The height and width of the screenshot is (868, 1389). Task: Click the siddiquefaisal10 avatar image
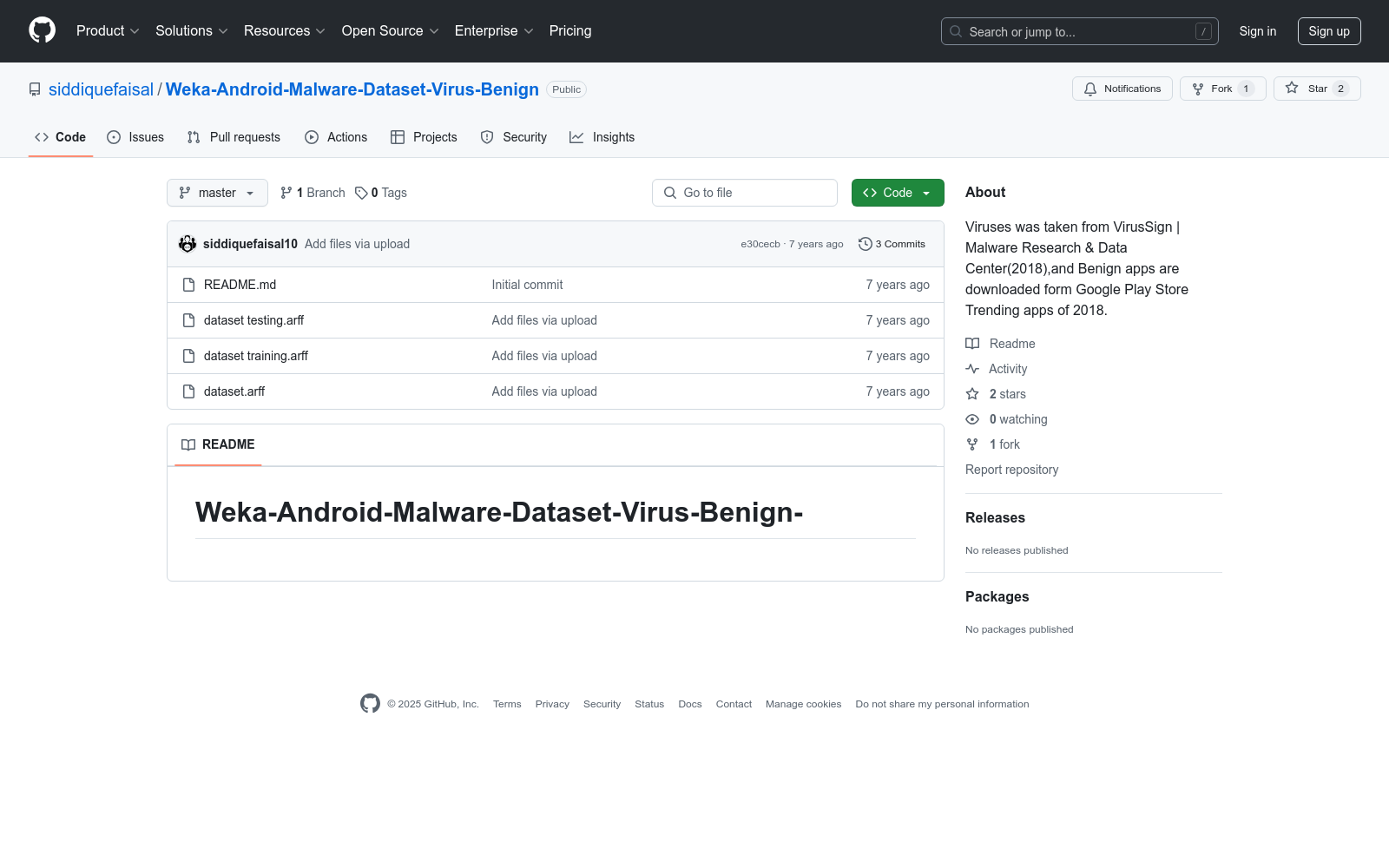coord(188,244)
